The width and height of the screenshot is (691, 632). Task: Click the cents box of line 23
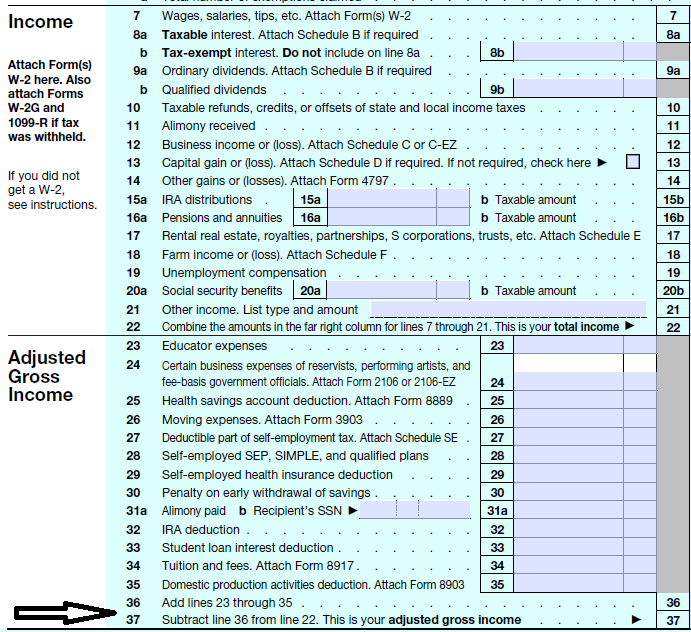[640, 345]
